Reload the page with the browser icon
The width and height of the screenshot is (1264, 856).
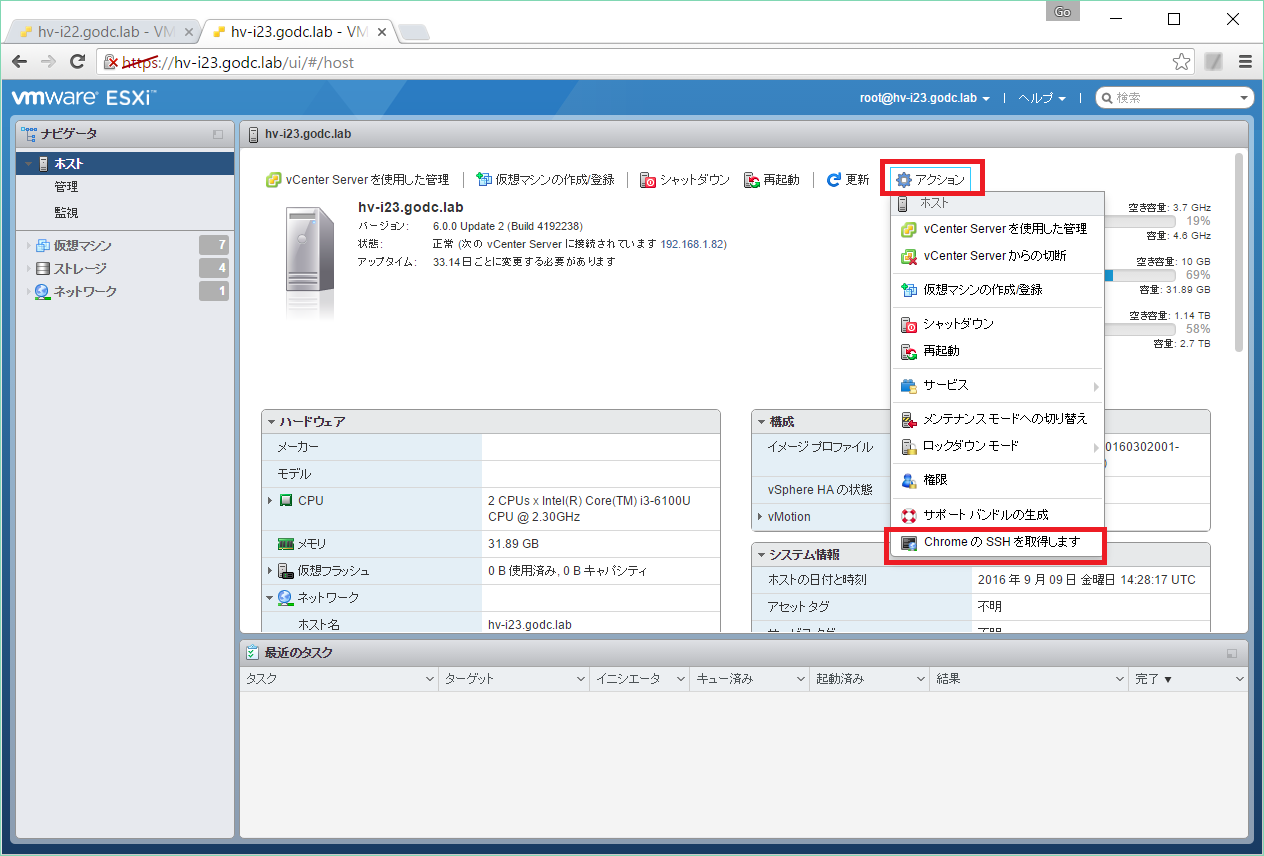point(77,62)
